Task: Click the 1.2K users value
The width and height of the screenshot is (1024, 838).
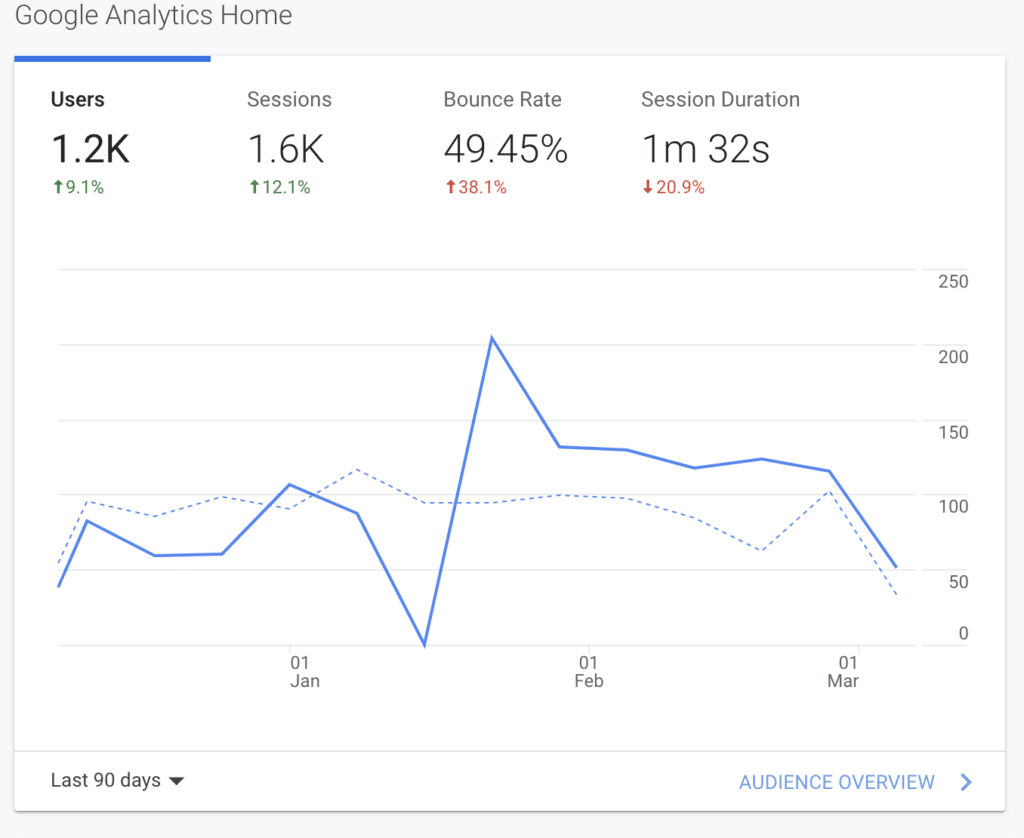Action: (90, 149)
